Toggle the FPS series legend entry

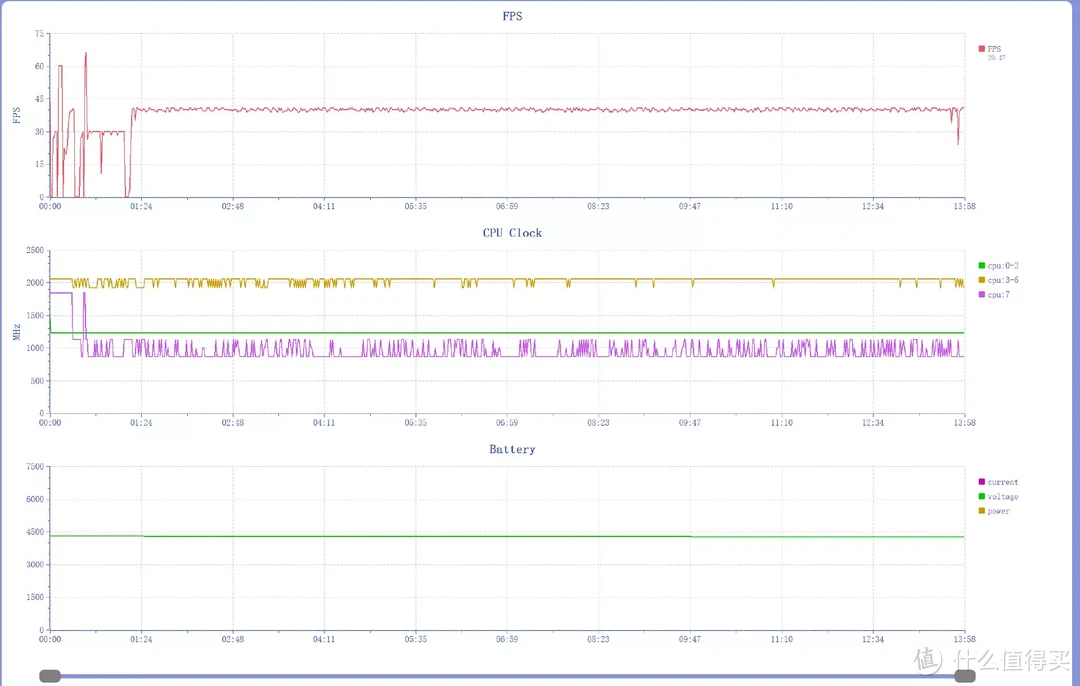(x=990, y=49)
